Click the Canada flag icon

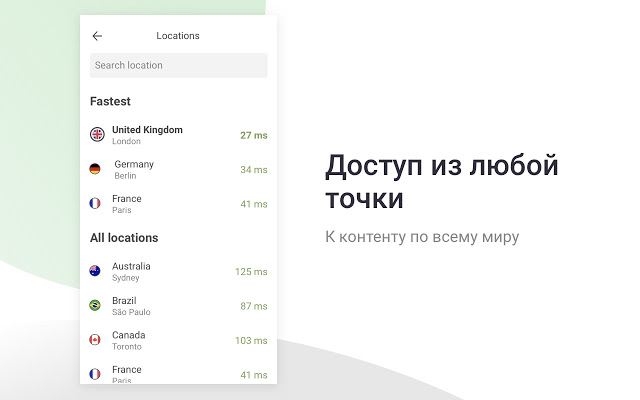[x=95, y=340]
